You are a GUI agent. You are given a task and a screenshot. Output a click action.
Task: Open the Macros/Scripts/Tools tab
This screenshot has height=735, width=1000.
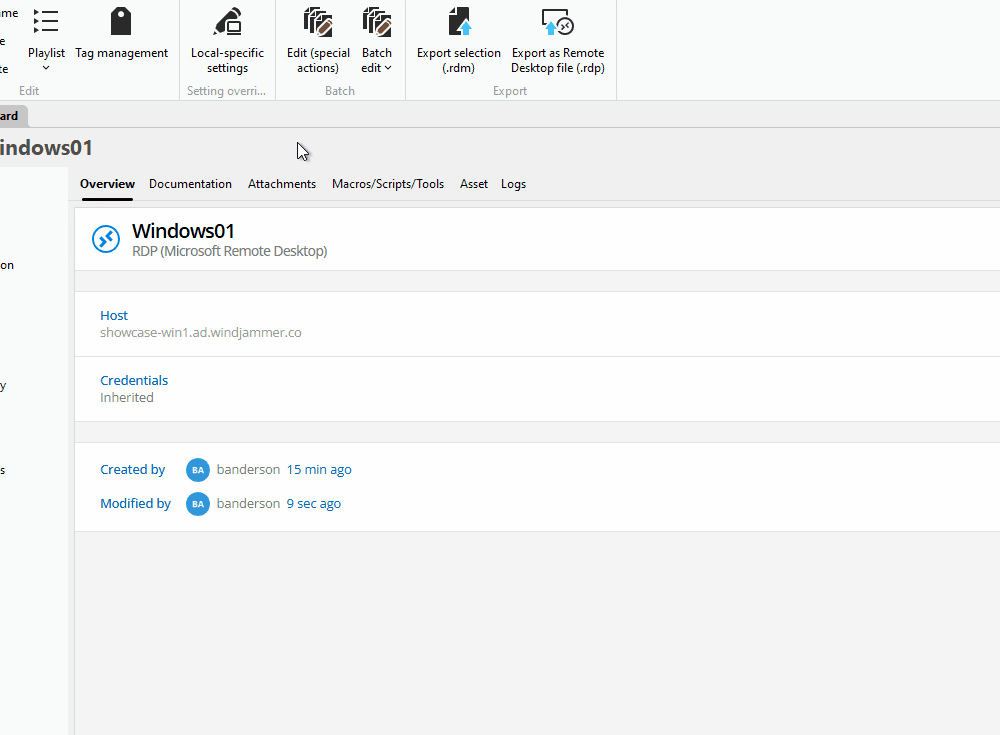tap(388, 184)
